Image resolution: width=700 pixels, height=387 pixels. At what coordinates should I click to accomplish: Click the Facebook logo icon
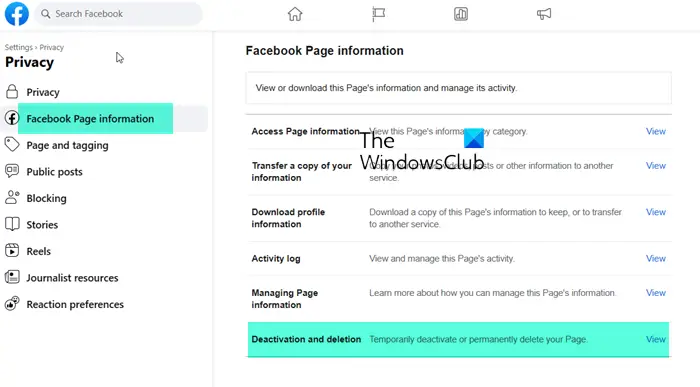coord(17,14)
